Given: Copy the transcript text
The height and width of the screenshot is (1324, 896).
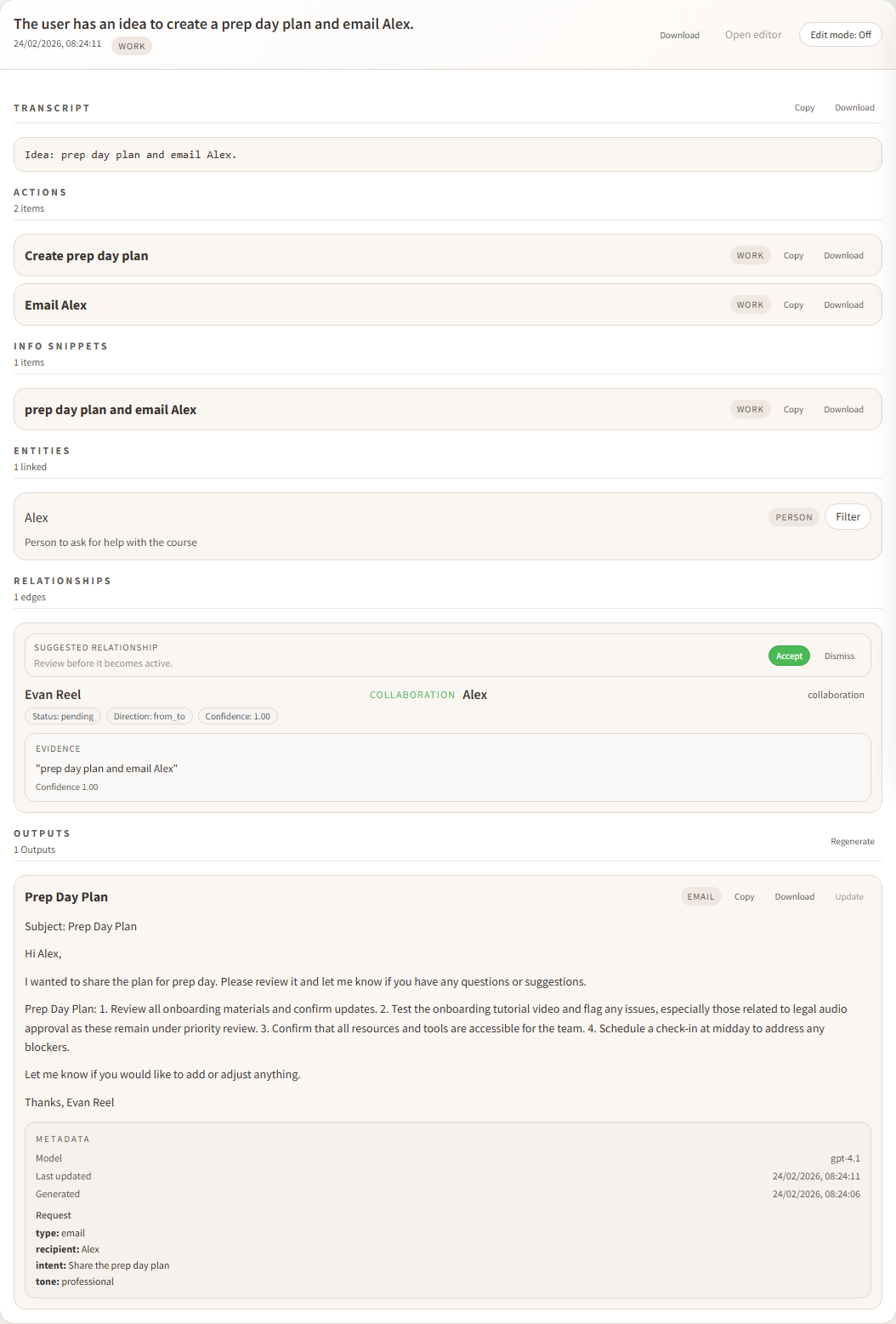Looking at the screenshot, I should point(803,107).
